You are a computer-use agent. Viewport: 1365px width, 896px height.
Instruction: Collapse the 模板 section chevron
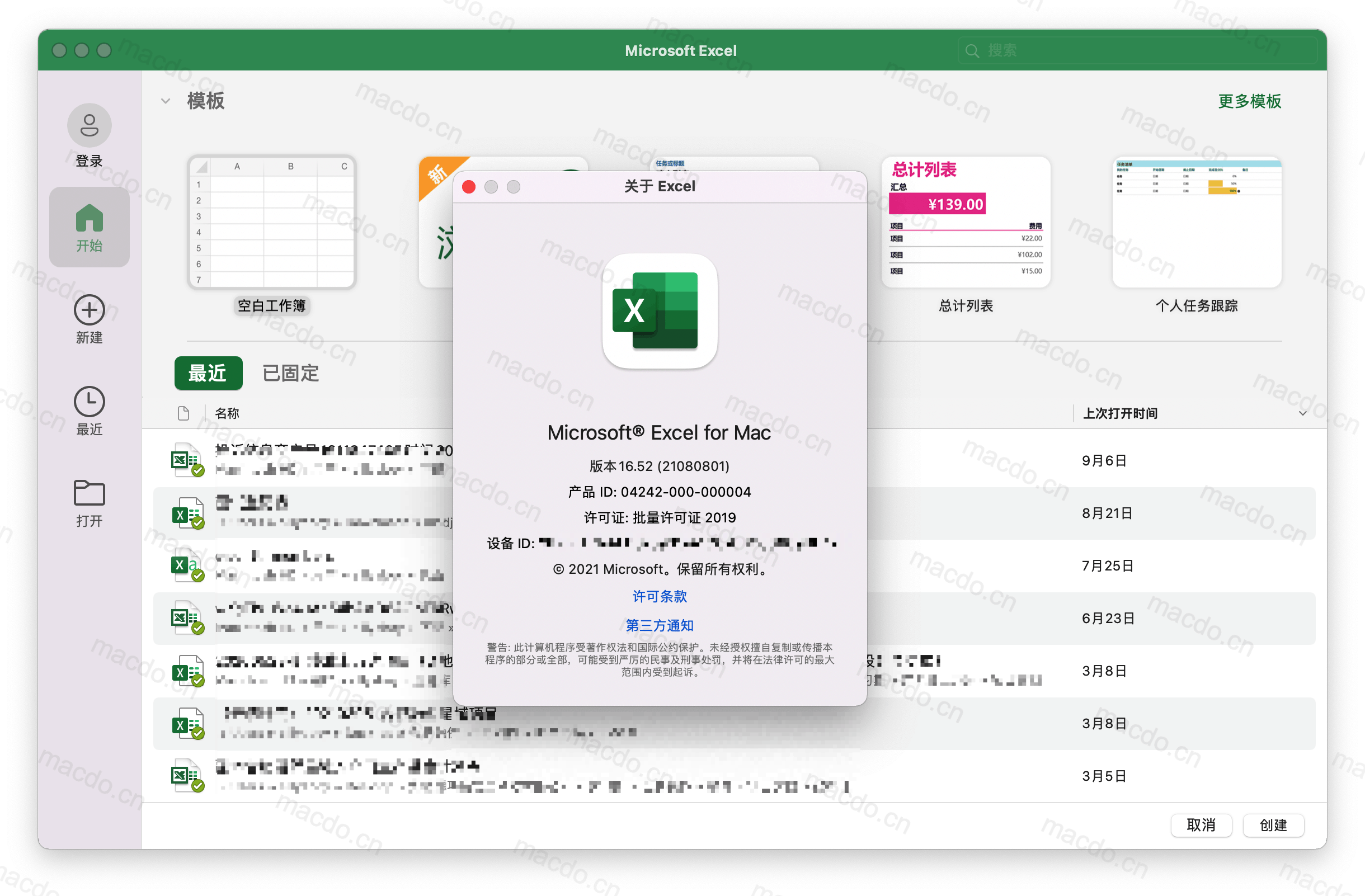point(165,101)
